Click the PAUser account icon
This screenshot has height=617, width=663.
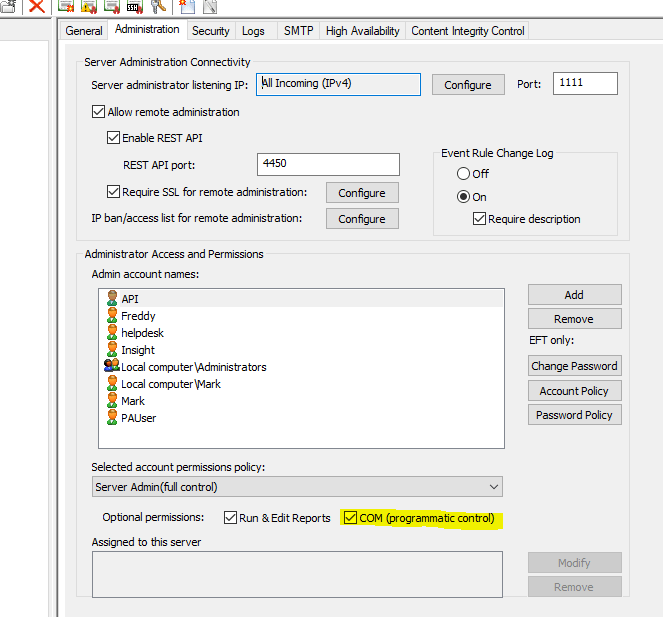pyautogui.click(x=111, y=418)
